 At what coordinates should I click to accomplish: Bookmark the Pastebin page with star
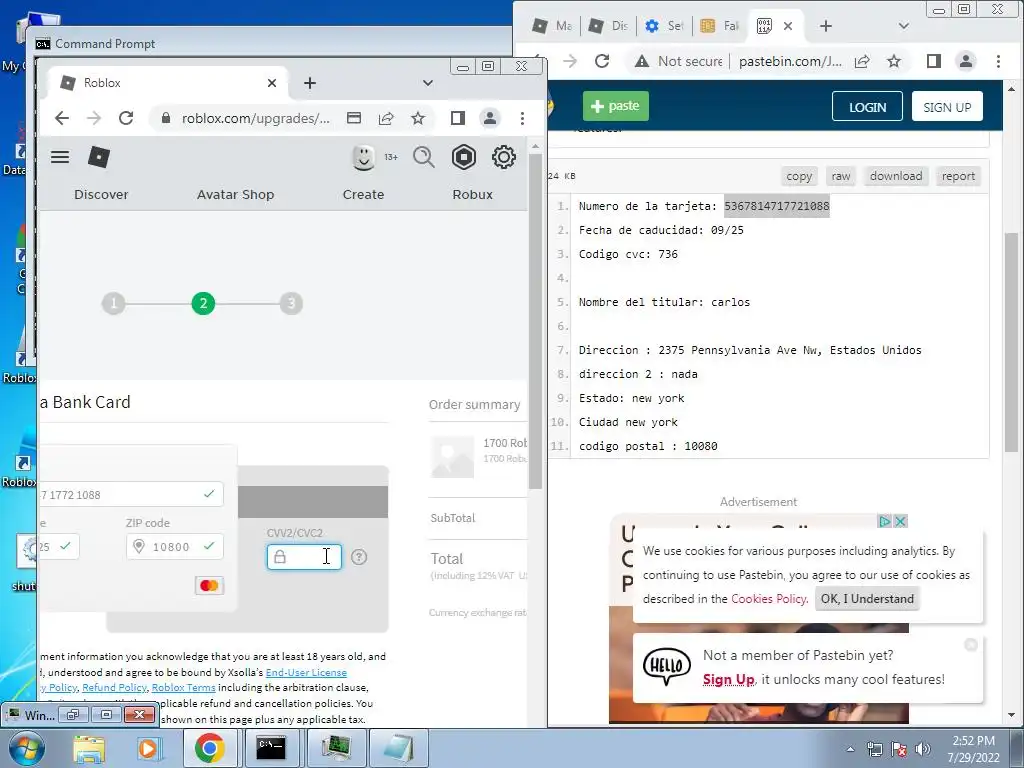point(894,61)
